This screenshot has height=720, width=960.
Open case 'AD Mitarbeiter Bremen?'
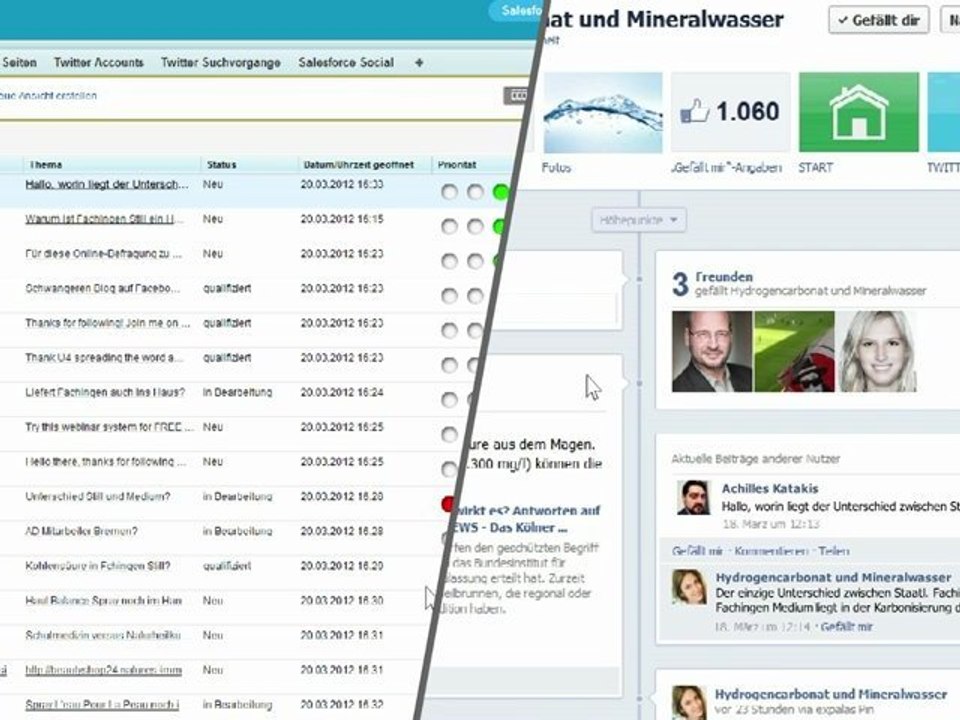pos(81,531)
